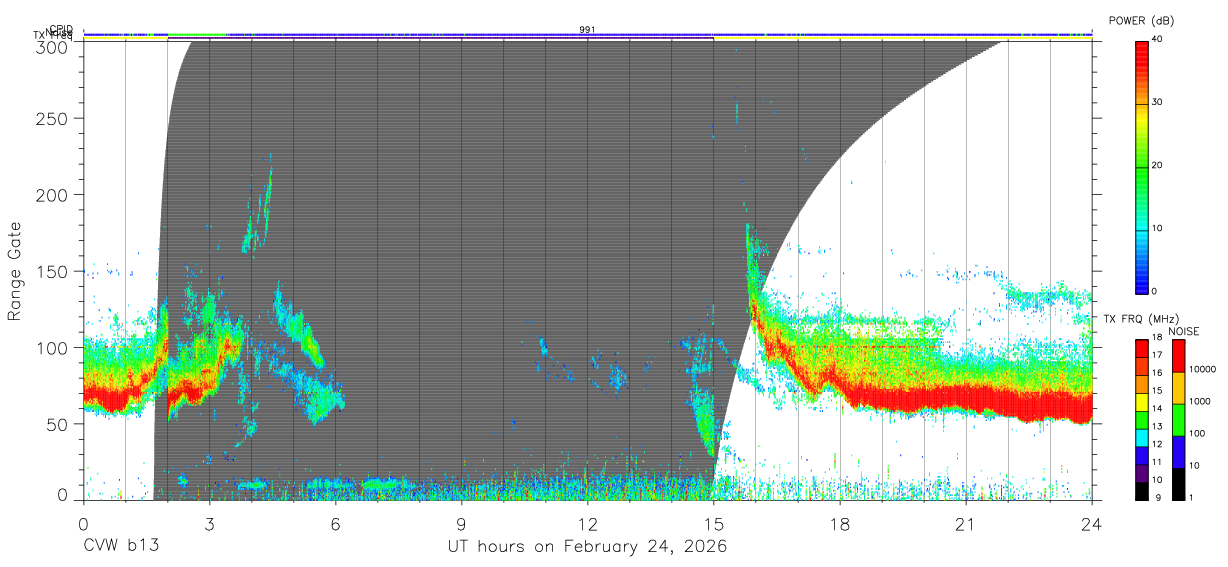Image resolution: width=1228 pixels, height=567 pixels.
Task: Click the 40 label on power scale
Action: coord(1157,40)
